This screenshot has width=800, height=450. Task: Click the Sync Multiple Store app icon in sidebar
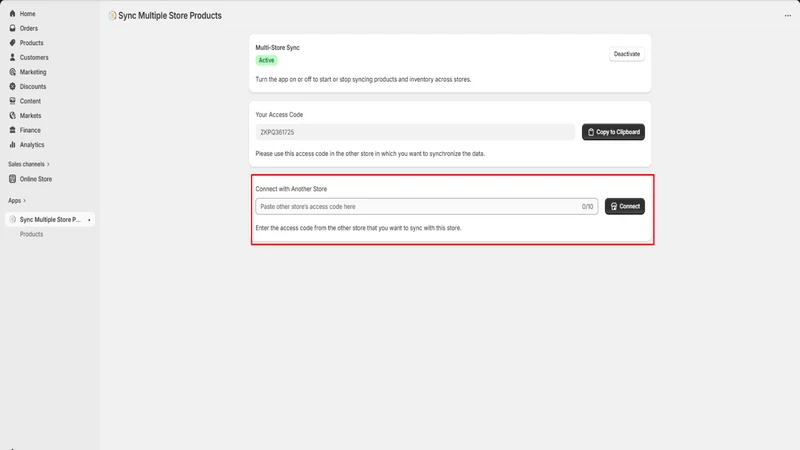click(x=12, y=219)
